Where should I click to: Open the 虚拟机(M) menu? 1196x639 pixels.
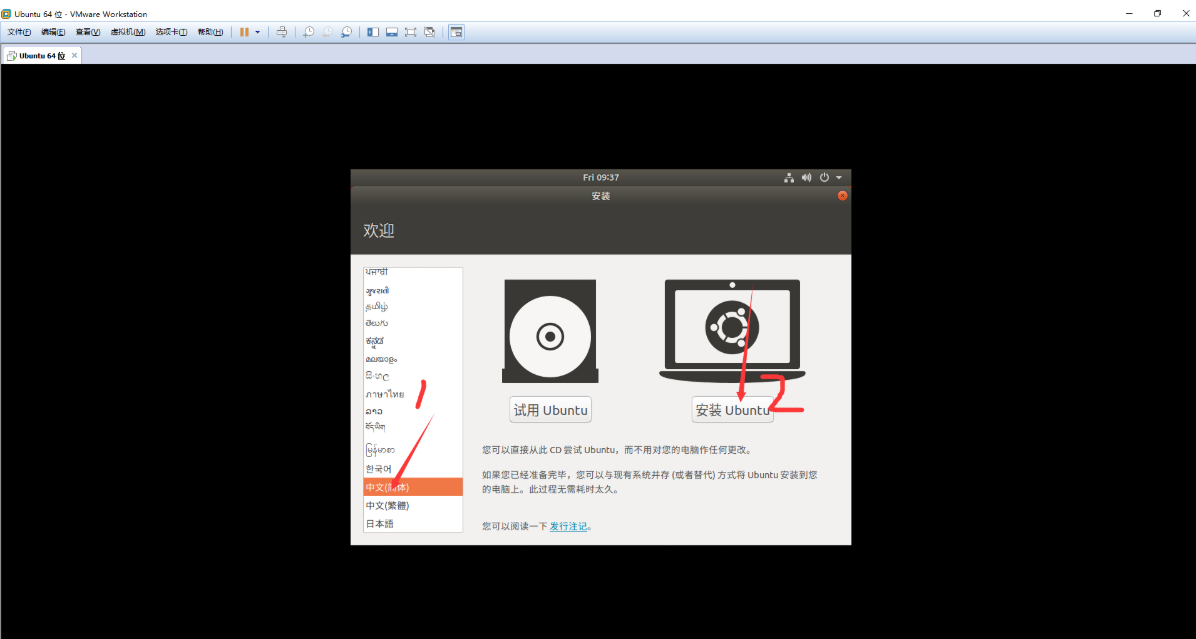click(x=127, y=32)
